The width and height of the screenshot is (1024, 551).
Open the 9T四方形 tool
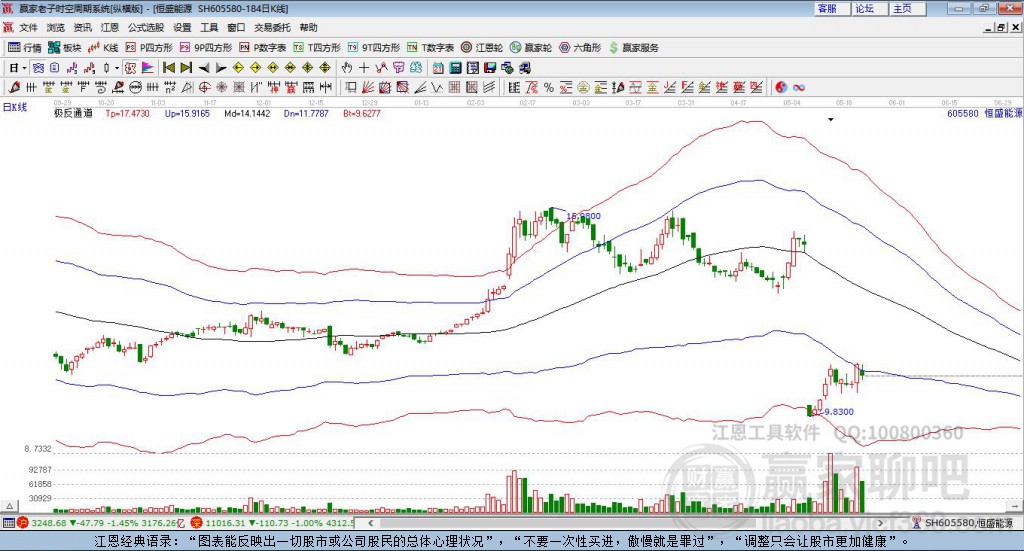pos(374,48)
